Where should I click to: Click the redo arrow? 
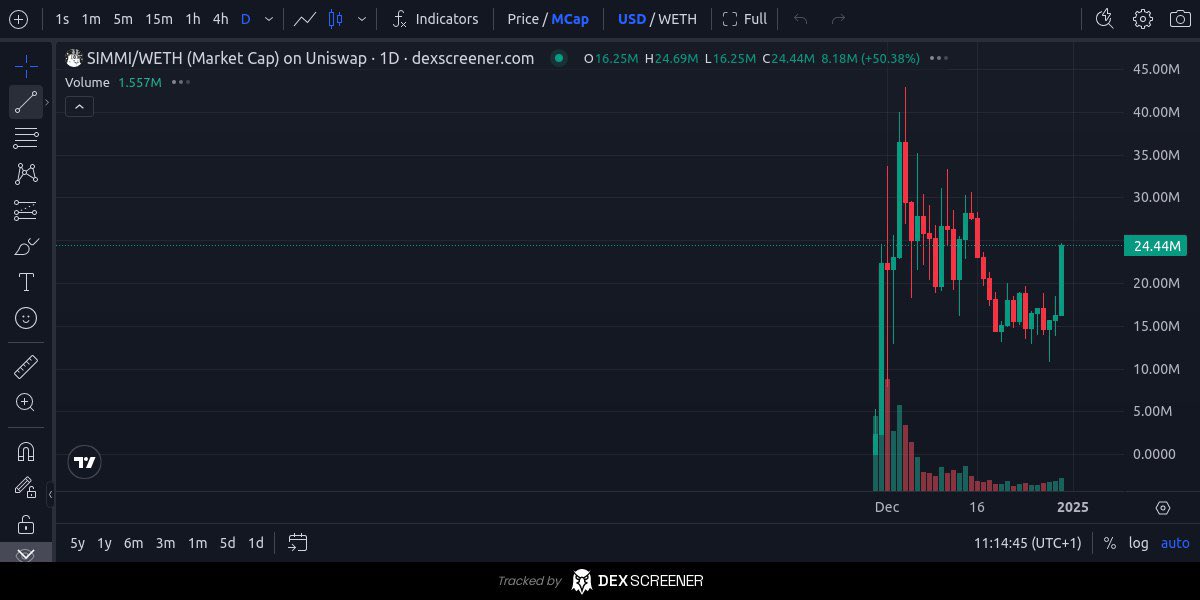(838, 19)
